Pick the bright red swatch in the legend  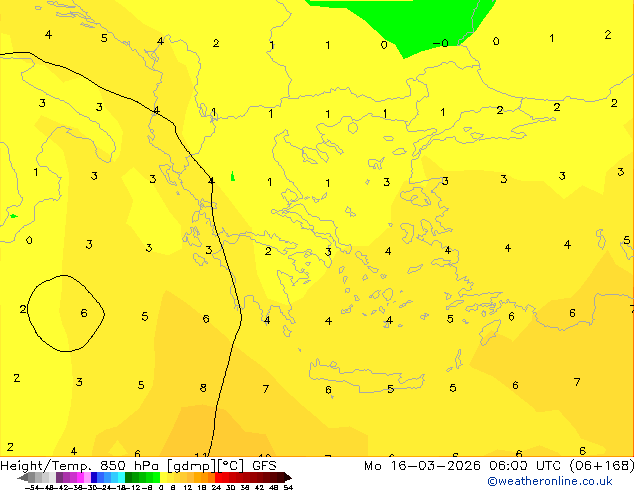[218, 478]
